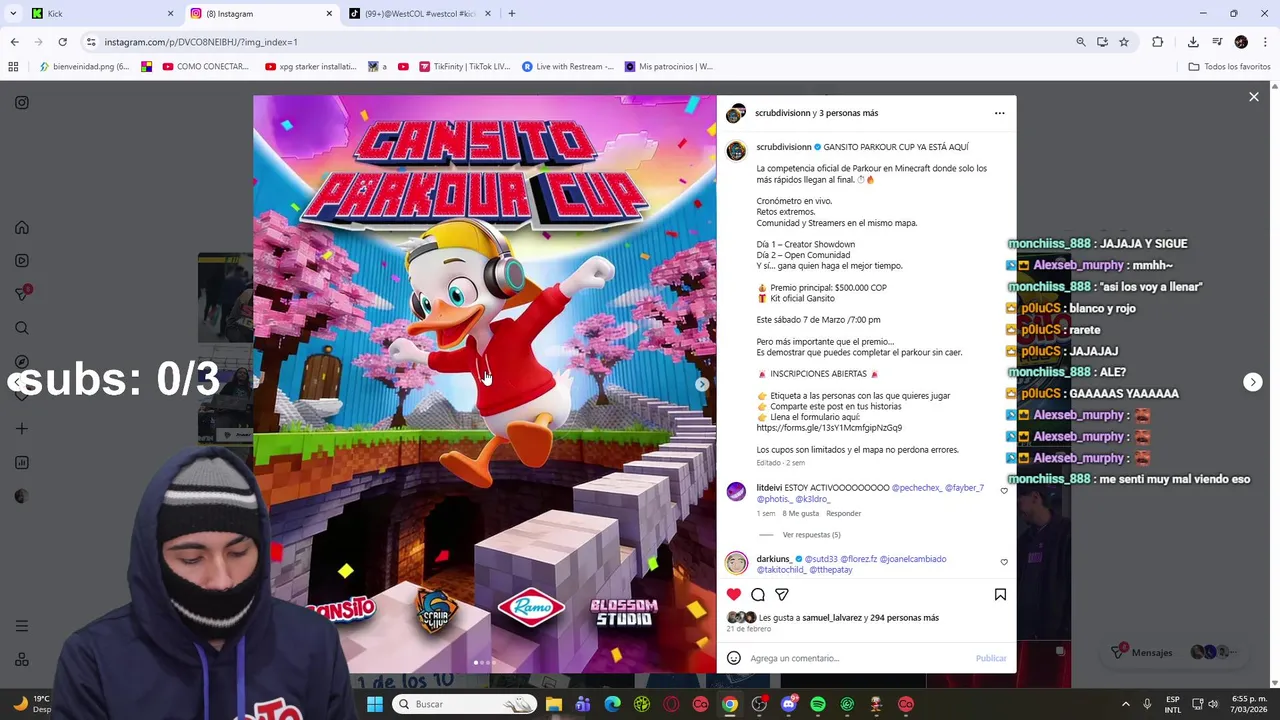Click the comment bubble icon under post
The image size is (1280, 720).
[758, 594]
